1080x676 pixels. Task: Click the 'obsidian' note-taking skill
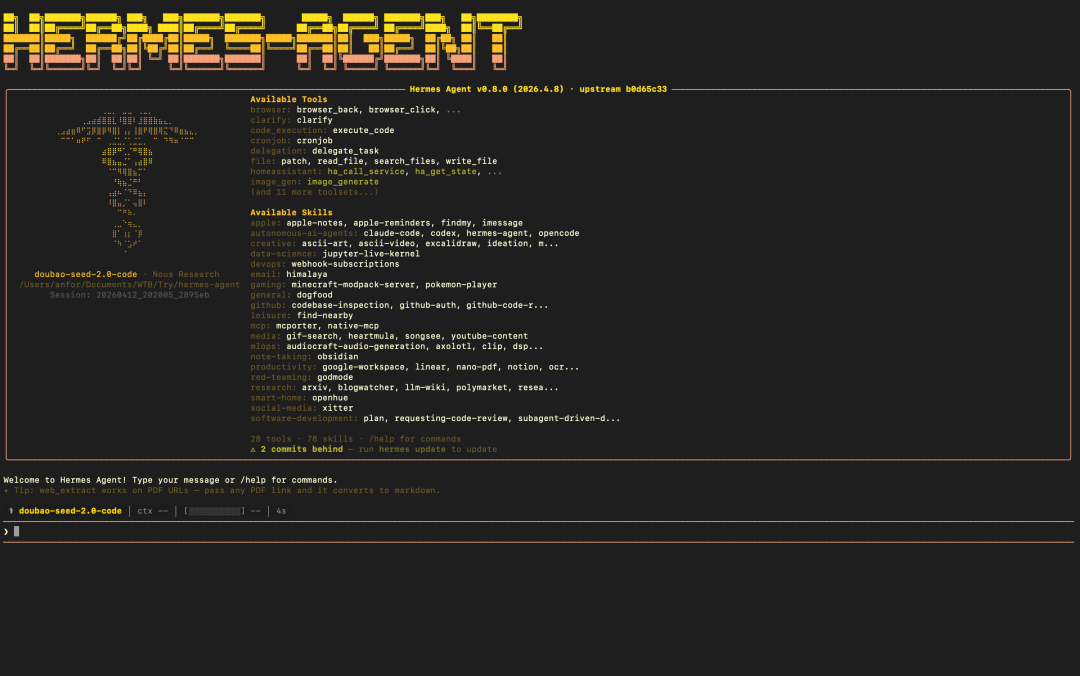[x=338, y=357]
